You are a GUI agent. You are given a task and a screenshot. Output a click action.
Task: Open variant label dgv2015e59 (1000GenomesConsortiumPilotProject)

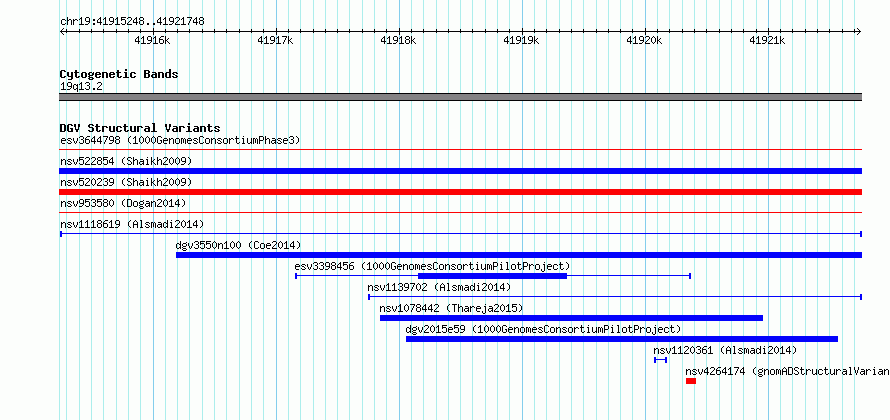click(x=543, y=329)
